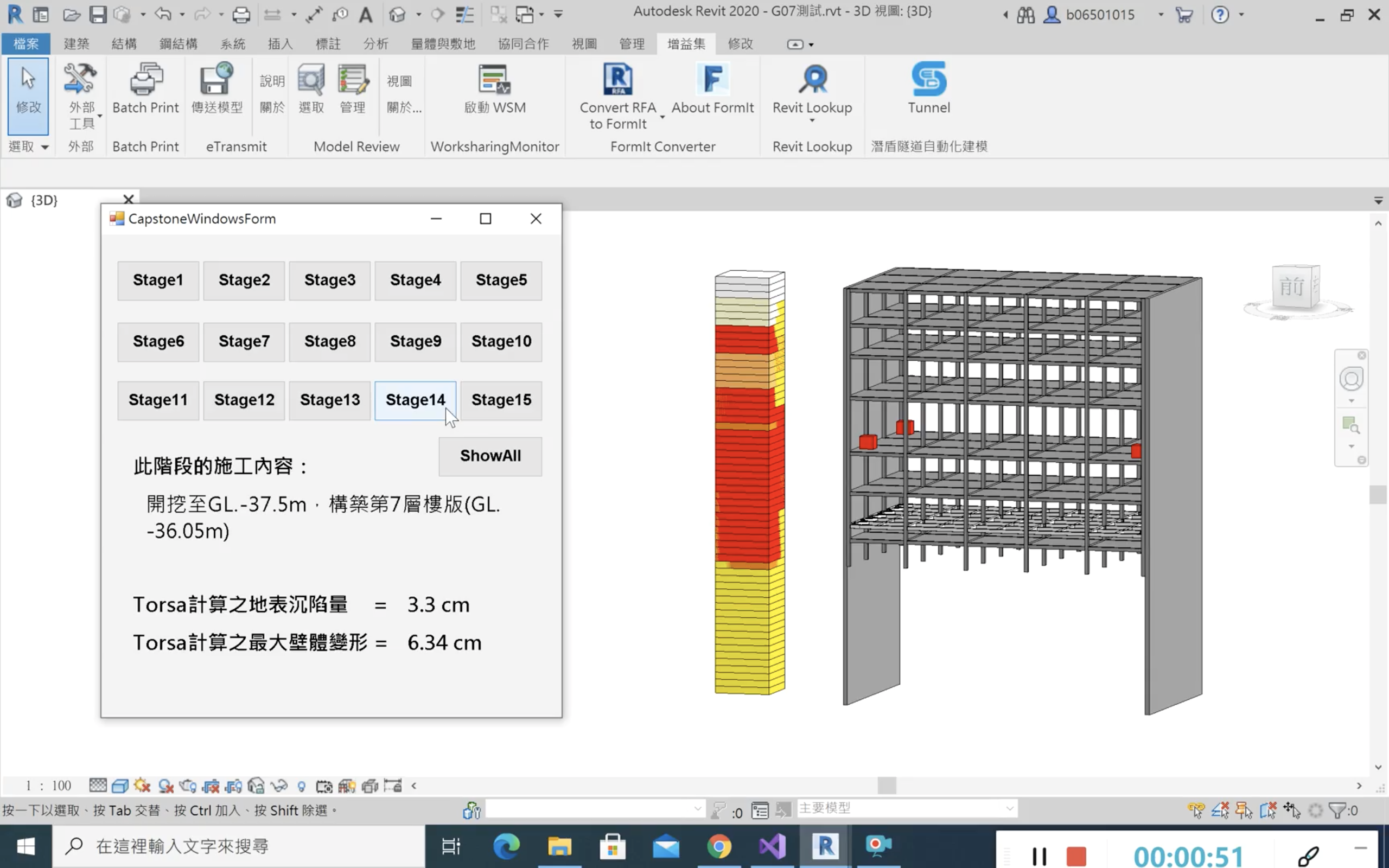This screenshot has width=1389, height=868.
Task: Select the Text tool in quick access toolbar
Action: point(366,14)
